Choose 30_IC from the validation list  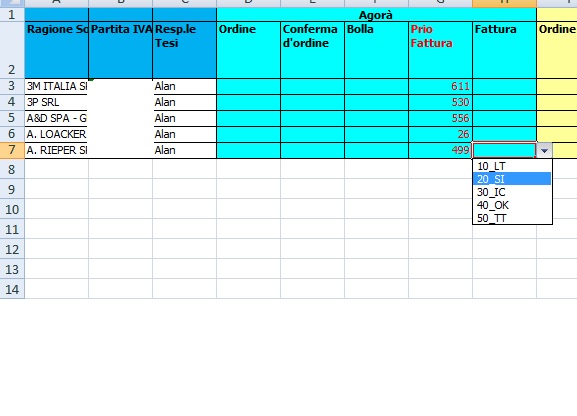[512, 192]
